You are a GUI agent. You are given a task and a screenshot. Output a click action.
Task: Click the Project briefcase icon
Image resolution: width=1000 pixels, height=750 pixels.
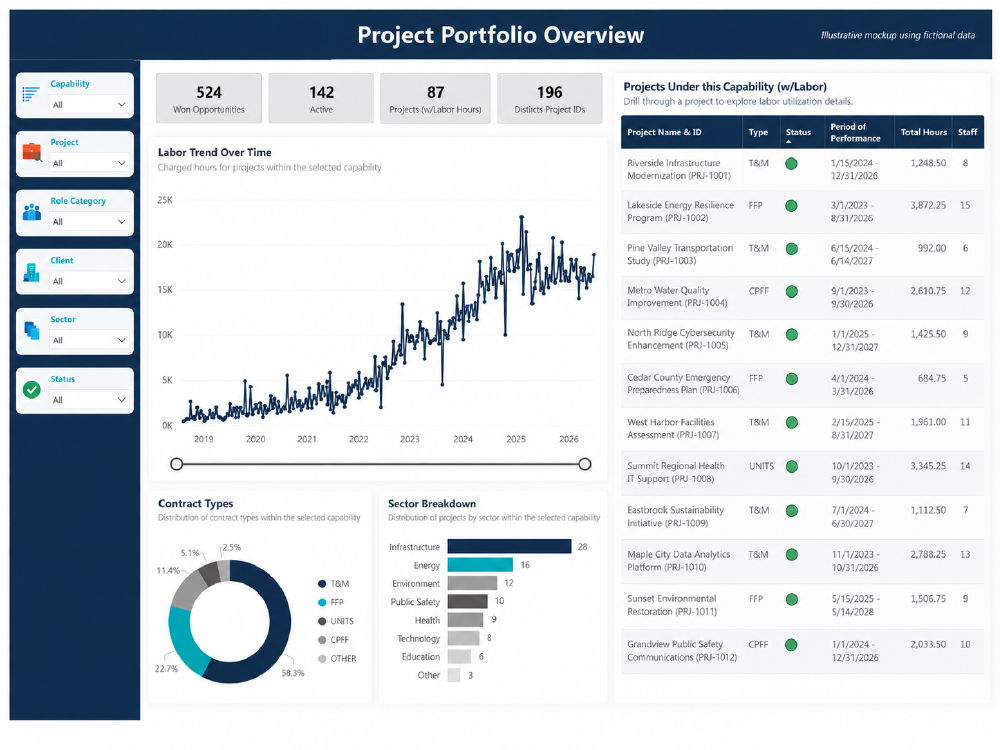pos(31,152)
